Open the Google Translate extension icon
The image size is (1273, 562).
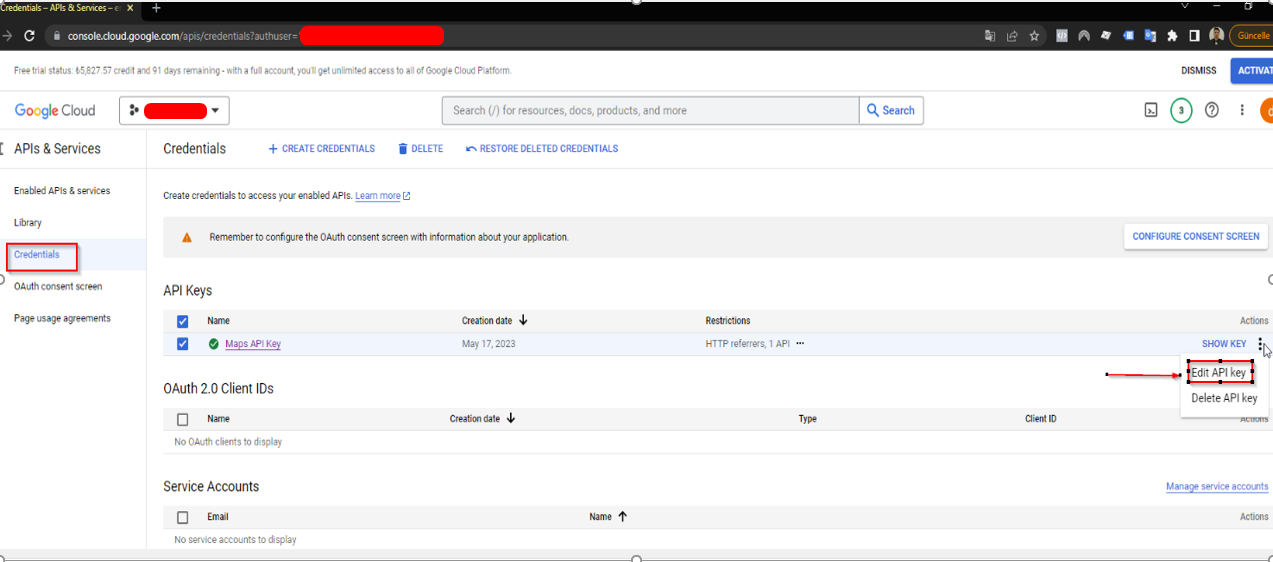pos(1150,35)
